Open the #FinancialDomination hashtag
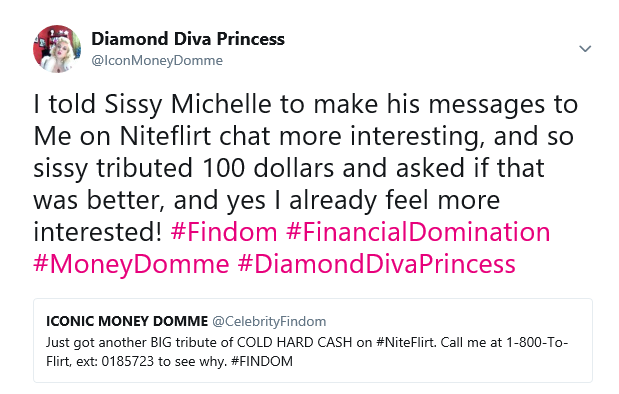619x394 pixels. click(x=418, y=232)
